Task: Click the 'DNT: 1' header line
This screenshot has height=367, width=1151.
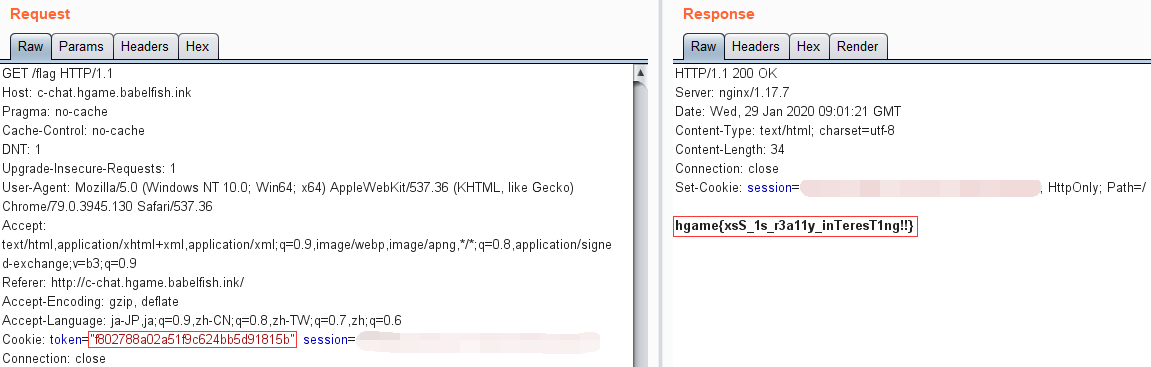Action: click(22, 150)
